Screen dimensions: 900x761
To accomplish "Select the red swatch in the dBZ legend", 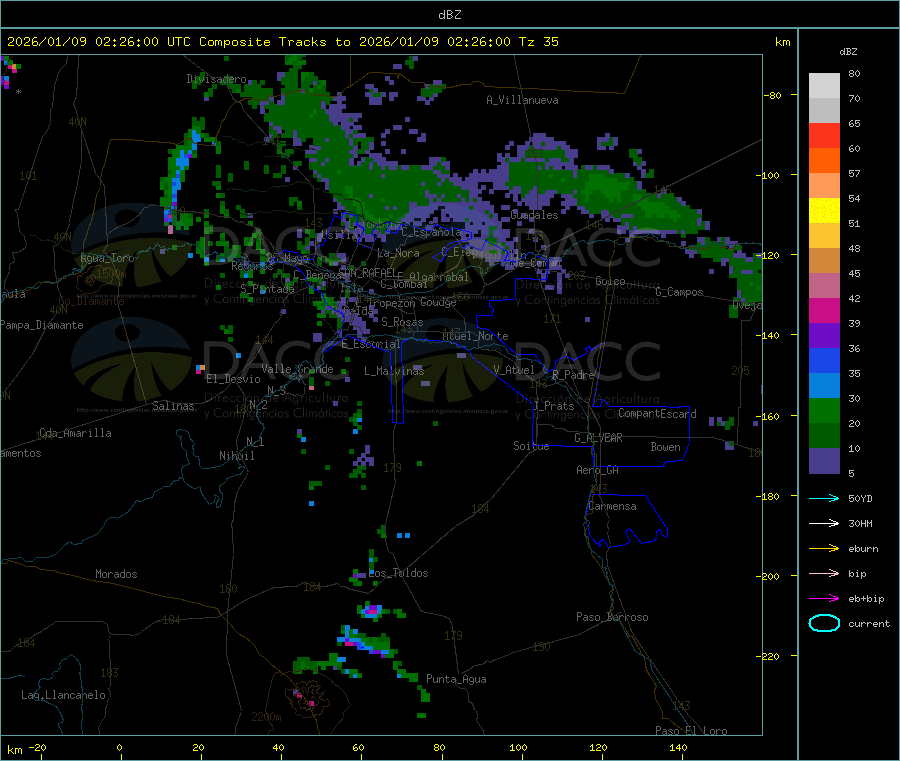I will 824,135.
